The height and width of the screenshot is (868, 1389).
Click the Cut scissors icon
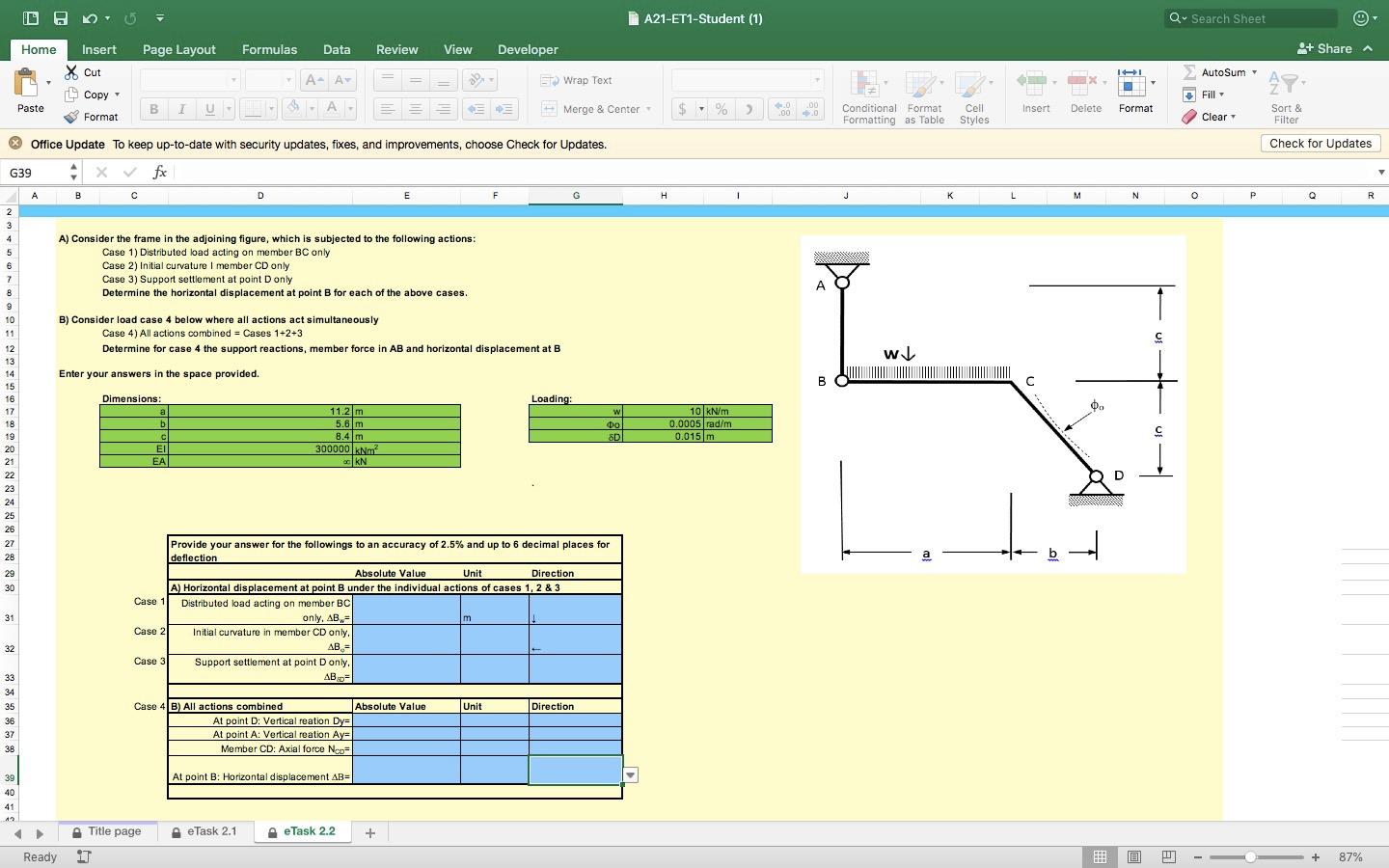pyautogui.click(x=72, y=72)
